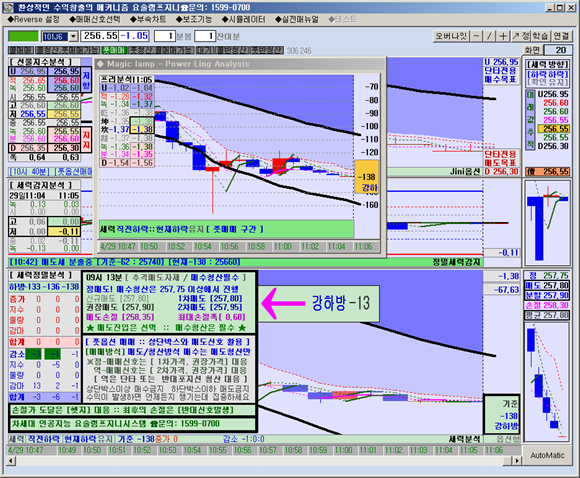Click the grayed 테스트 menu item
The width and height of the screenshot is (580, 478).
343,19
